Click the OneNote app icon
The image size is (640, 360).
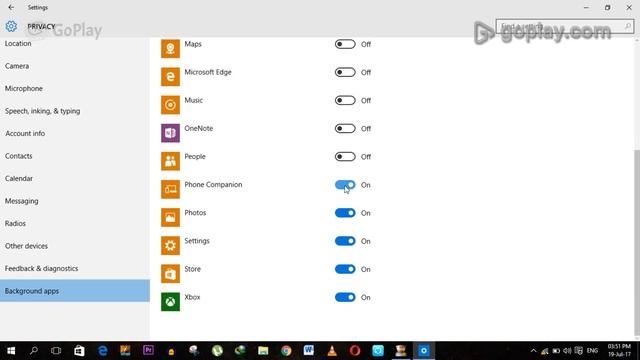click(170, 133)
